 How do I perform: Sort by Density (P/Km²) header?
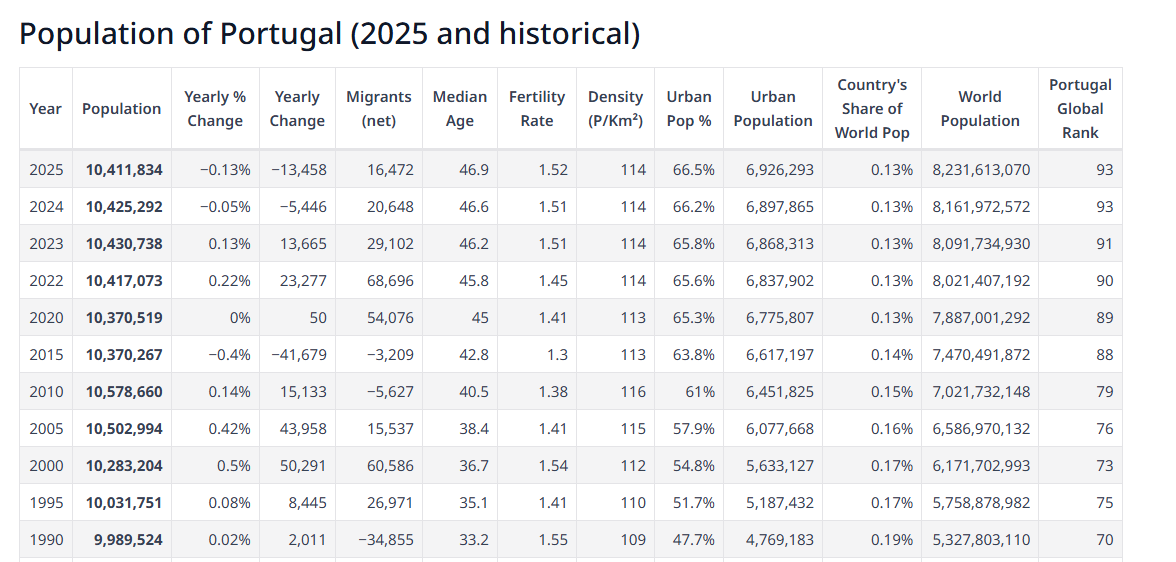[616, 109]
